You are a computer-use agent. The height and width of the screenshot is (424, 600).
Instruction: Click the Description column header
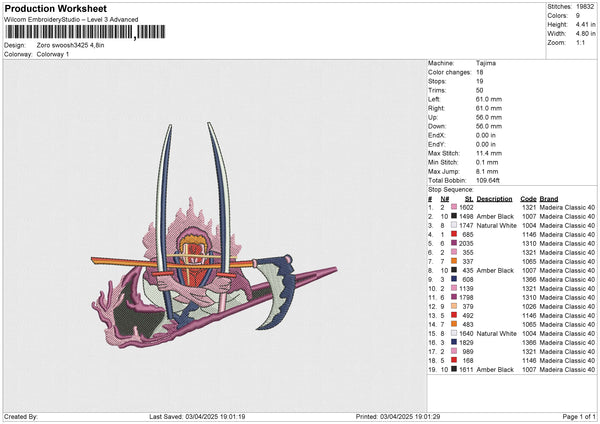[x=494, y=199]
